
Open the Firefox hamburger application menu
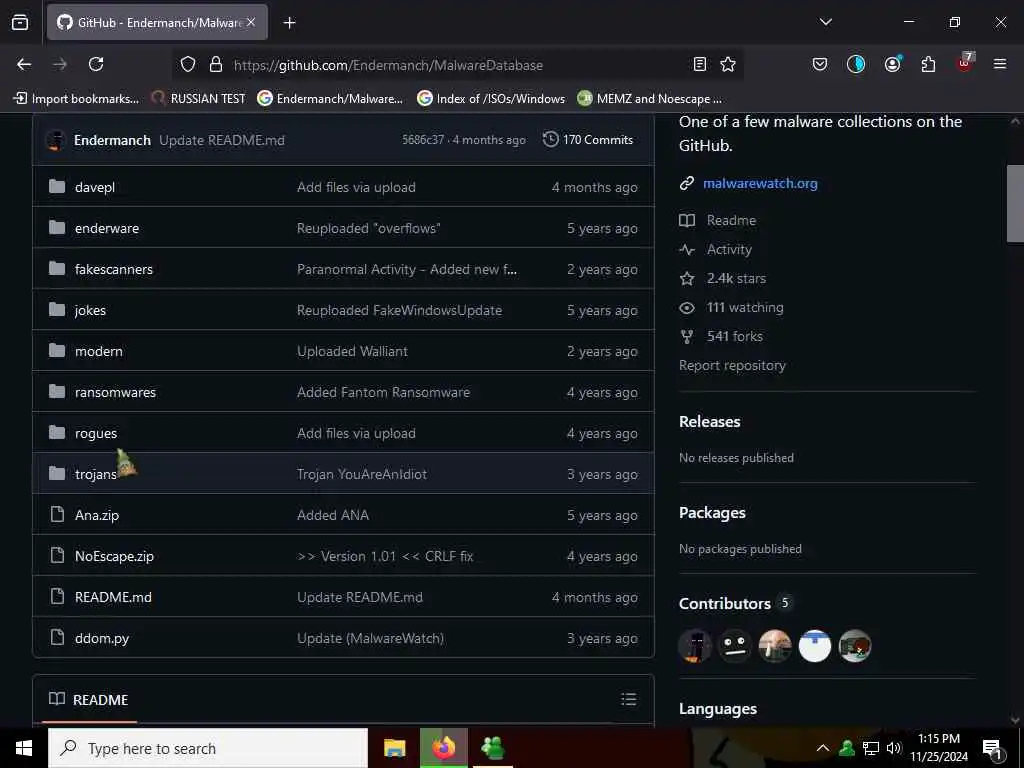pos(1000,64)
